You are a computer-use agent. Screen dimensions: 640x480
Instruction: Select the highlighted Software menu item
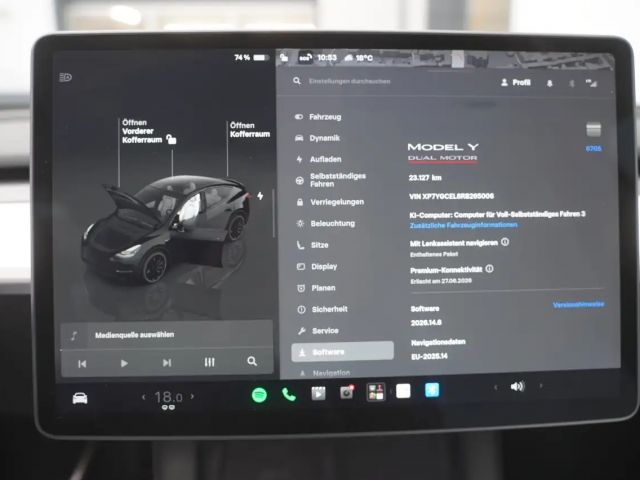tap(342, 351)
